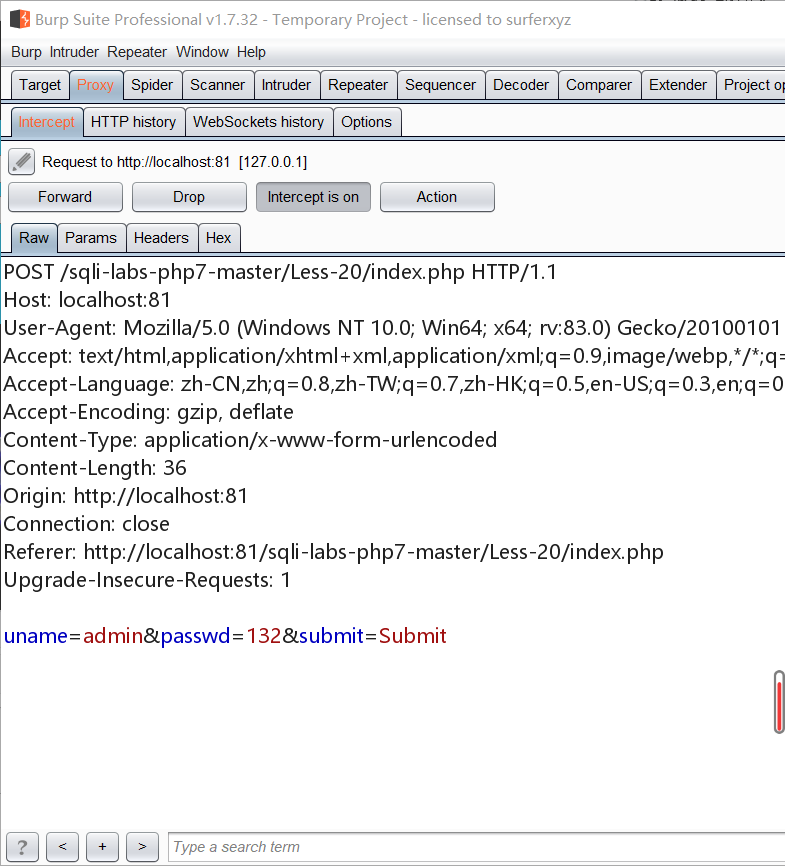Screen dimensions: 785x866
Task: Select the Raw request view tab
Action: coord(34,238)
